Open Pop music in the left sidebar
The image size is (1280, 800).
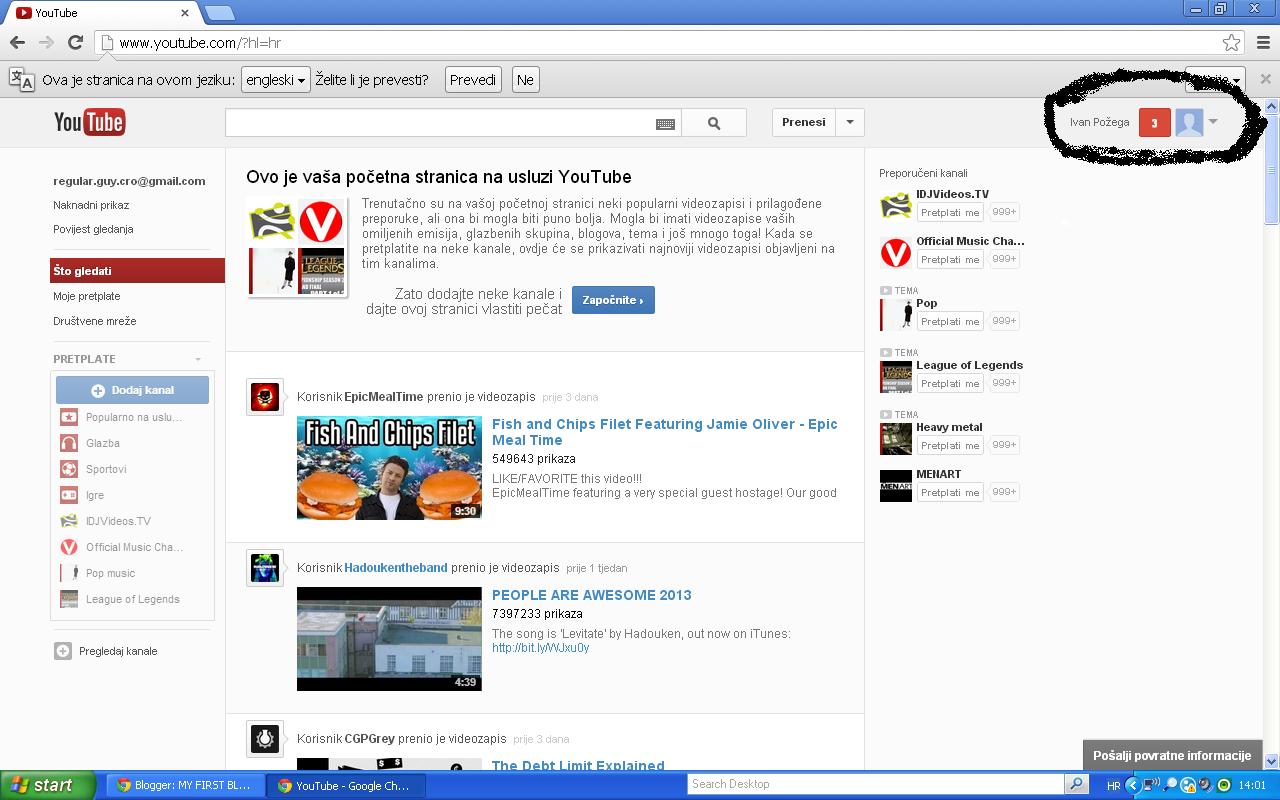pyautogui.click(x=110, y=573)
